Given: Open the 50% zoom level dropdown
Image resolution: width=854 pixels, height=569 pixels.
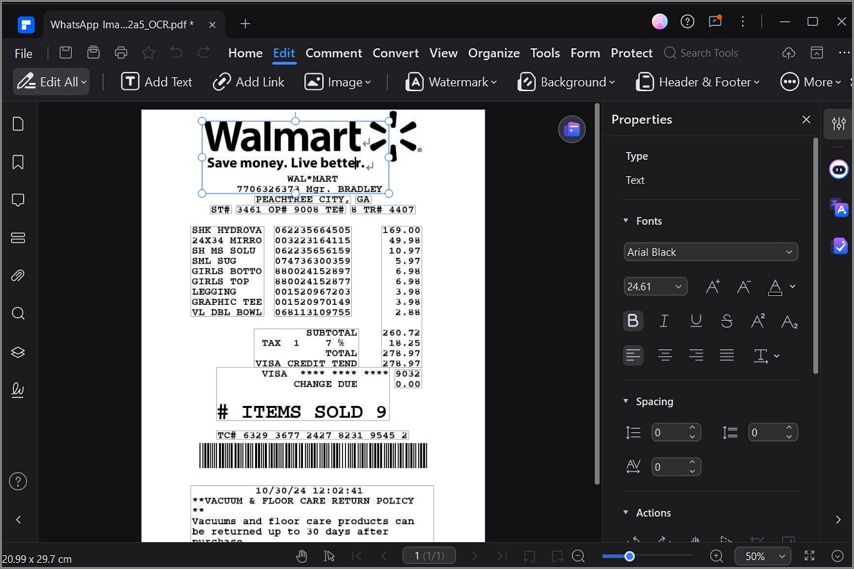Looking at the screenshot, I should [762, 556].
